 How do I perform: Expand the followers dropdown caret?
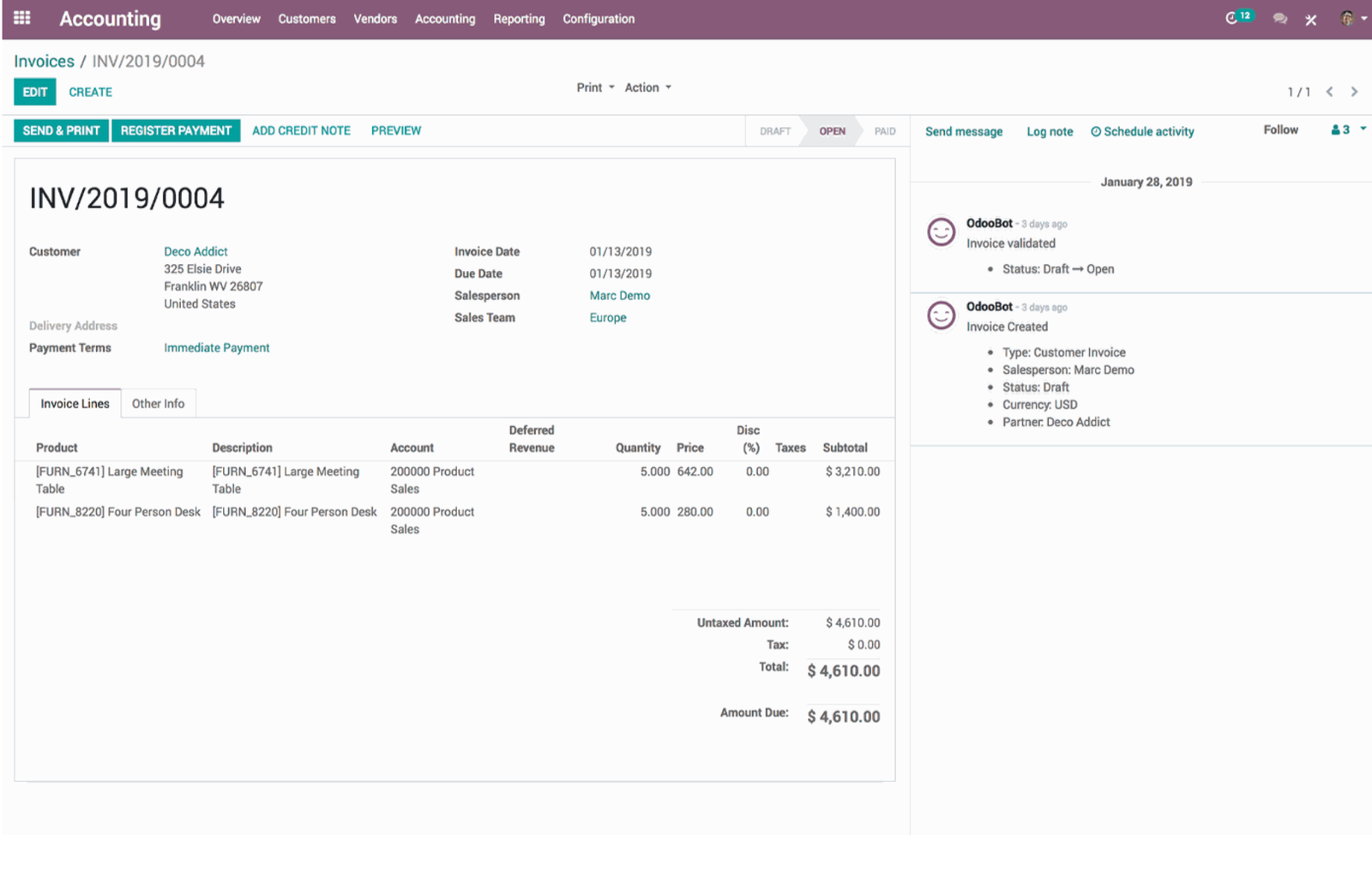coord(1363,129)
